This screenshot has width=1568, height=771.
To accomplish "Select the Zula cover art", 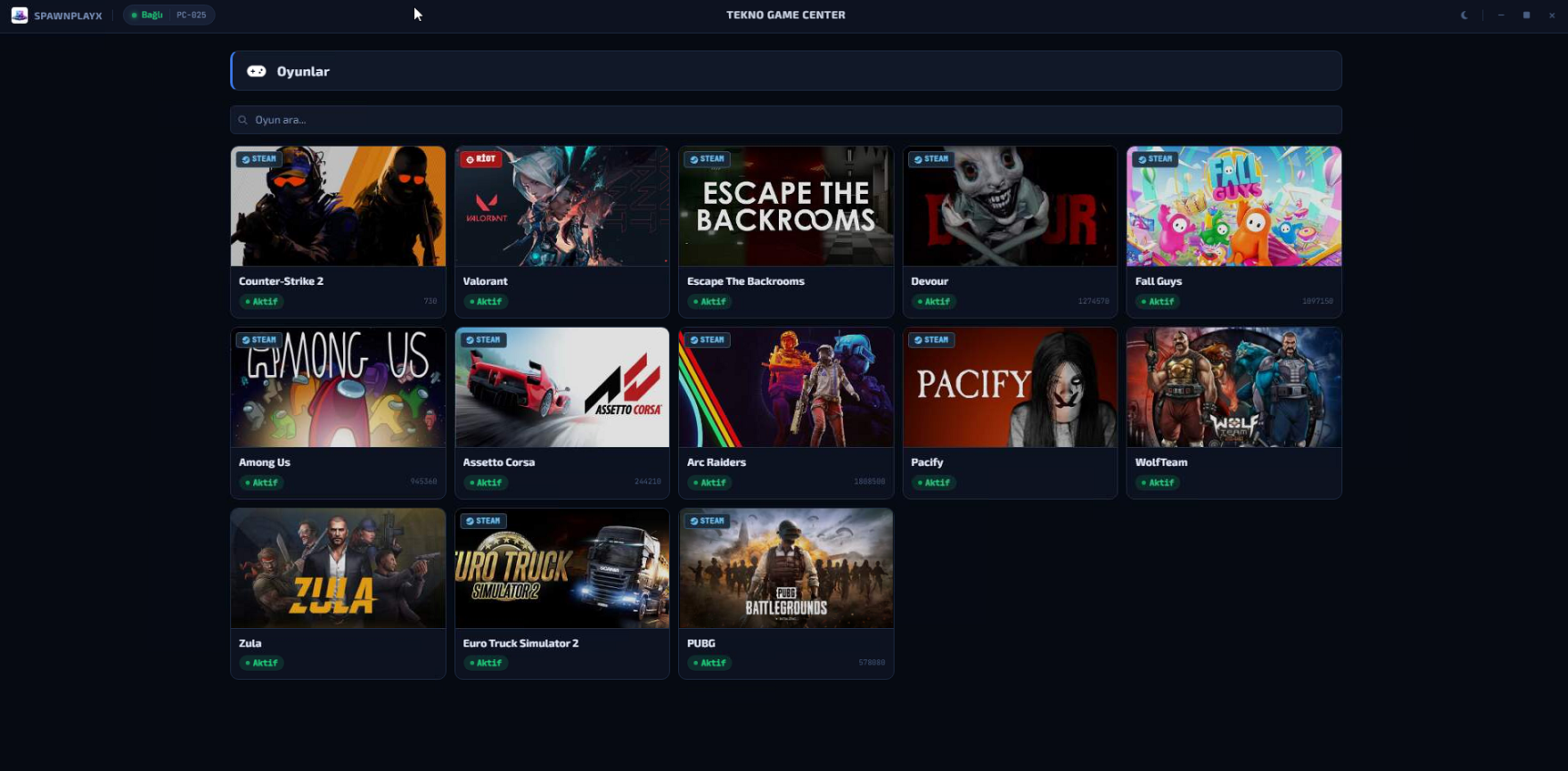I will (339, 568).
